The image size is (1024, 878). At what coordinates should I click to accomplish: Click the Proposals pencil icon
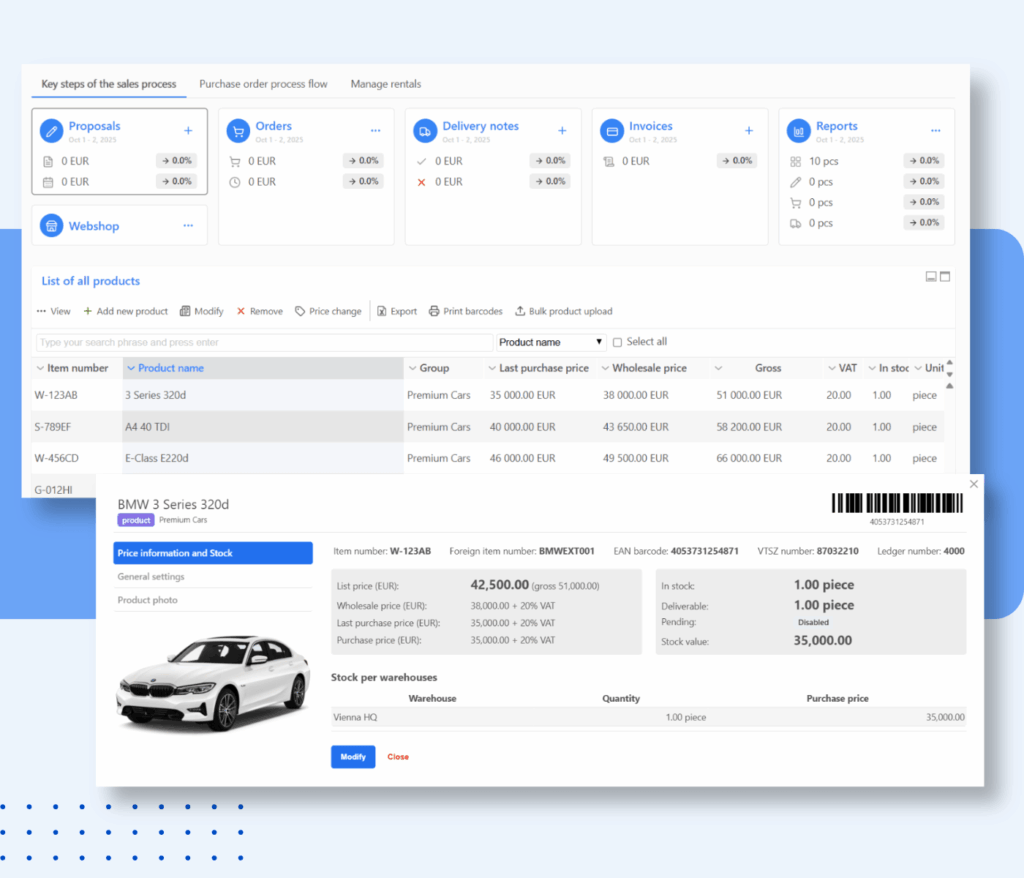52,131
